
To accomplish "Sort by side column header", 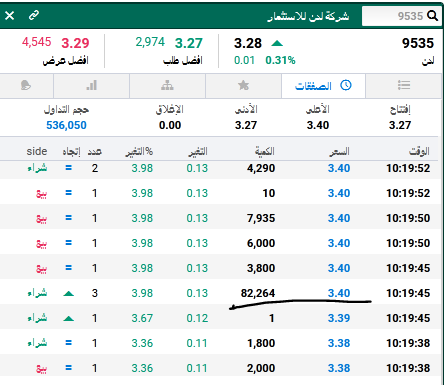I will pos(37,151).
